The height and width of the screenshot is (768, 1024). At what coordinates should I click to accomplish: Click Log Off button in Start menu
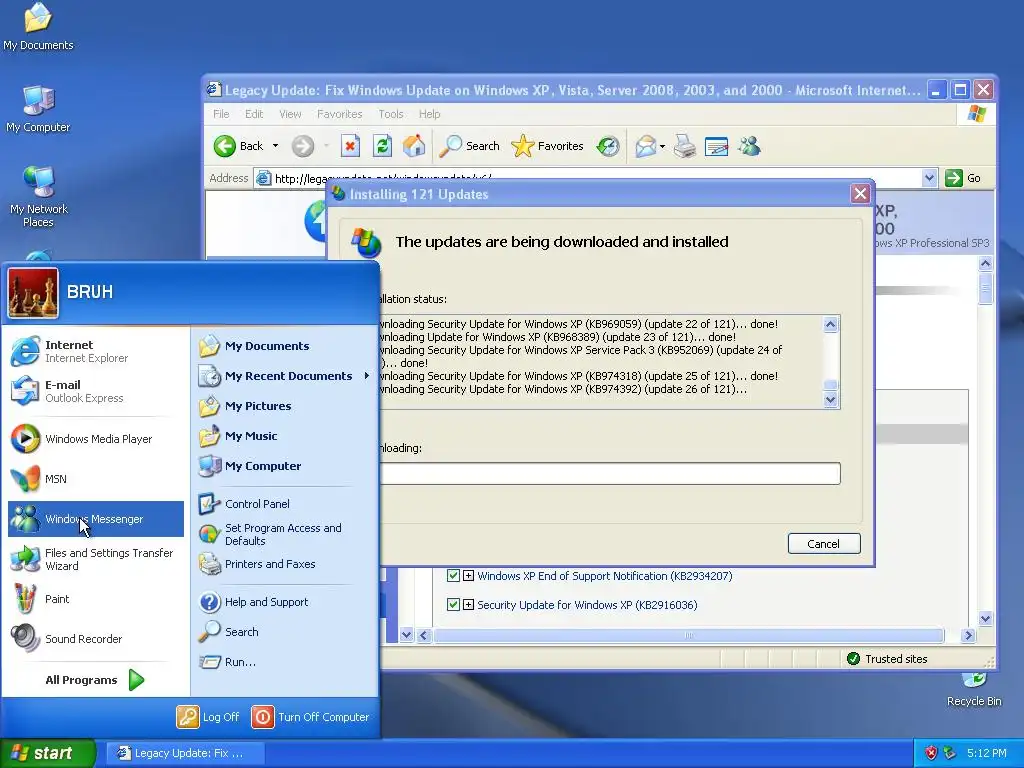point(208,717)
